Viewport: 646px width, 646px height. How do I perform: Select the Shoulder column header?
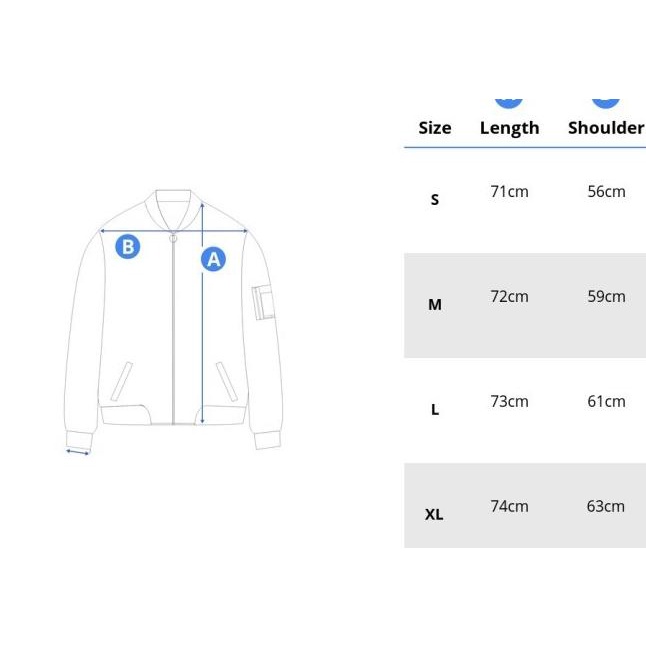coord(606,128)
